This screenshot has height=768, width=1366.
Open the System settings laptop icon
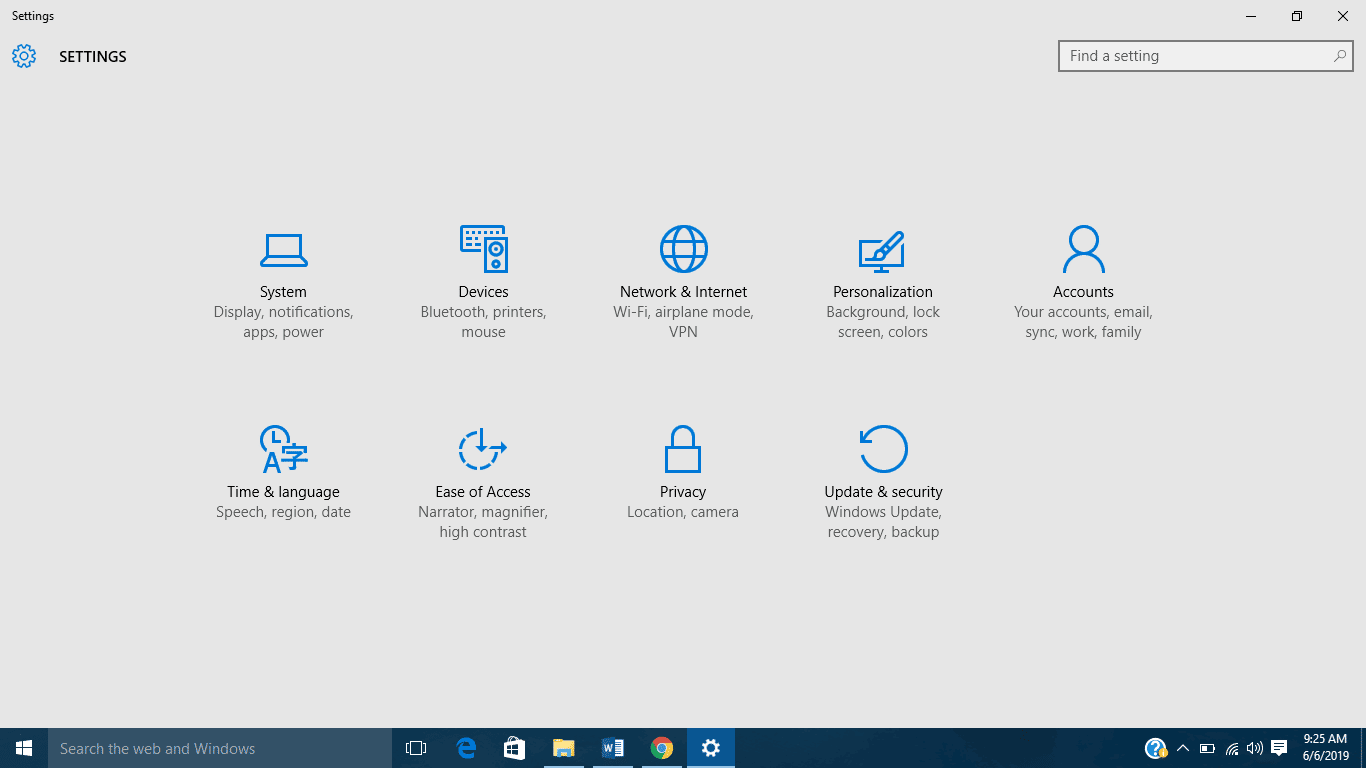point(283,250)
